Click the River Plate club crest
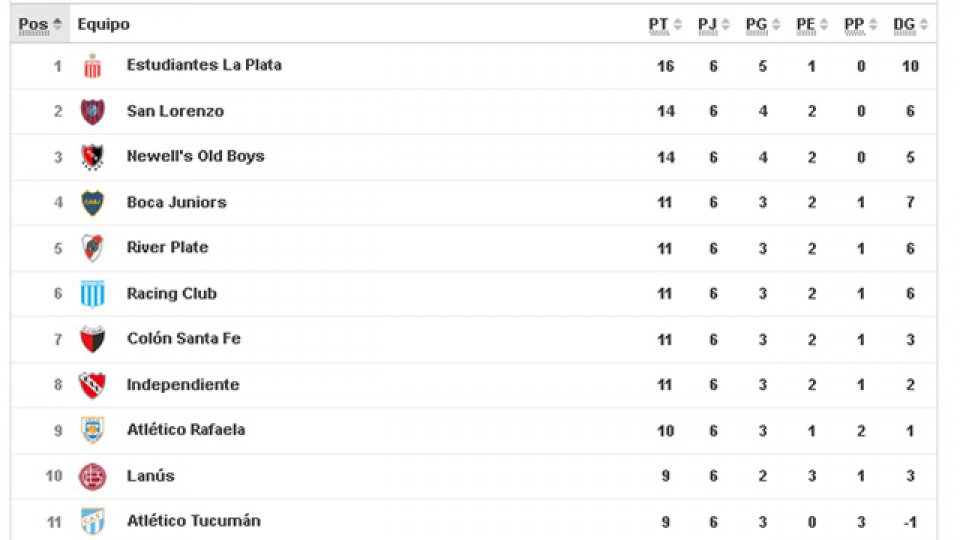 tap(92, 248)
